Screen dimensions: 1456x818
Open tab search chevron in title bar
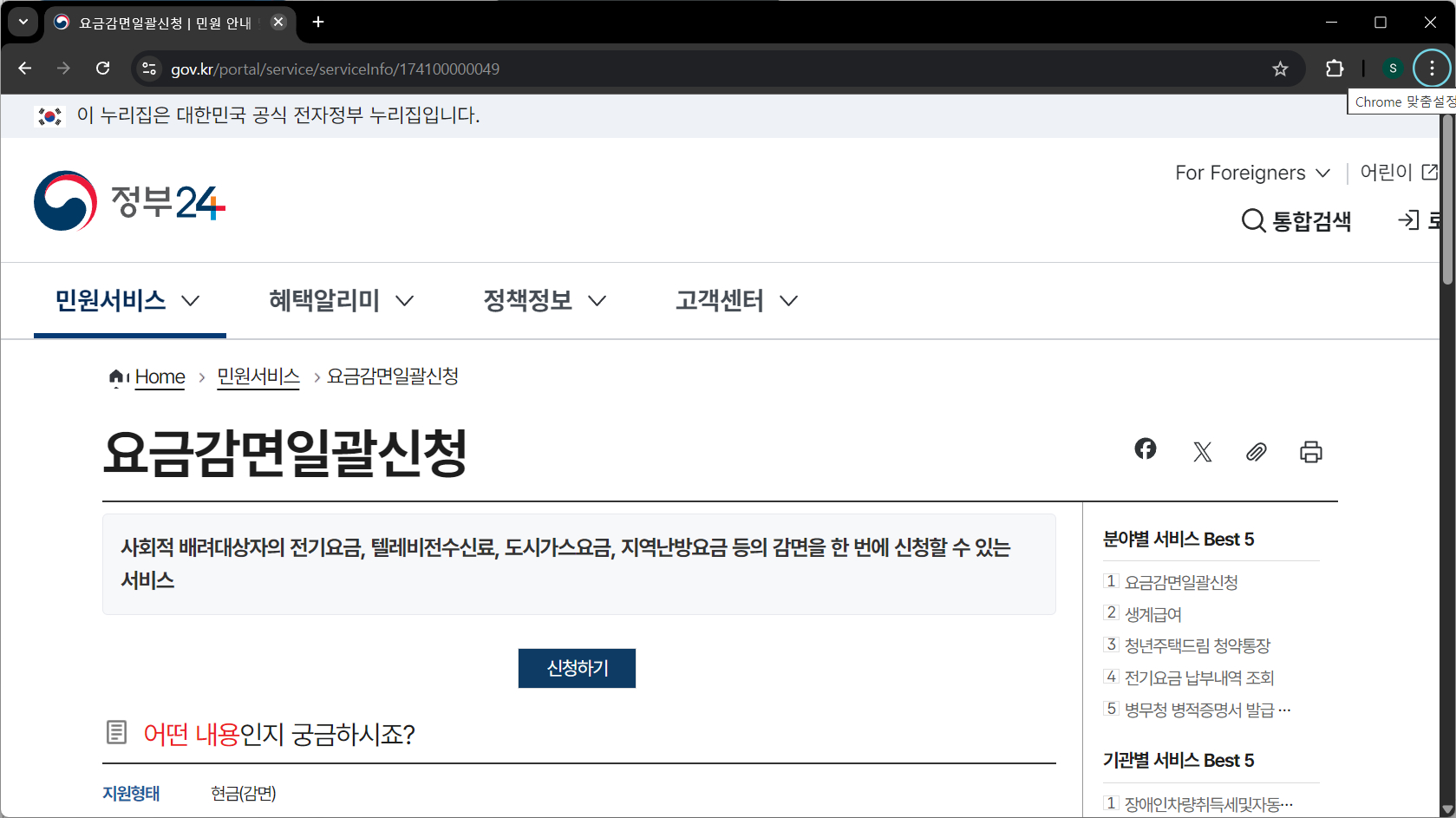(23, 22)
